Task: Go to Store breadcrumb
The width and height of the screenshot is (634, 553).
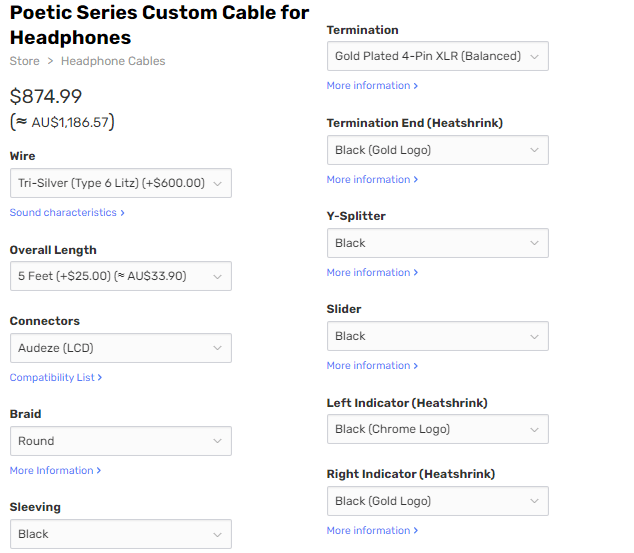Action: click(24, 61)
